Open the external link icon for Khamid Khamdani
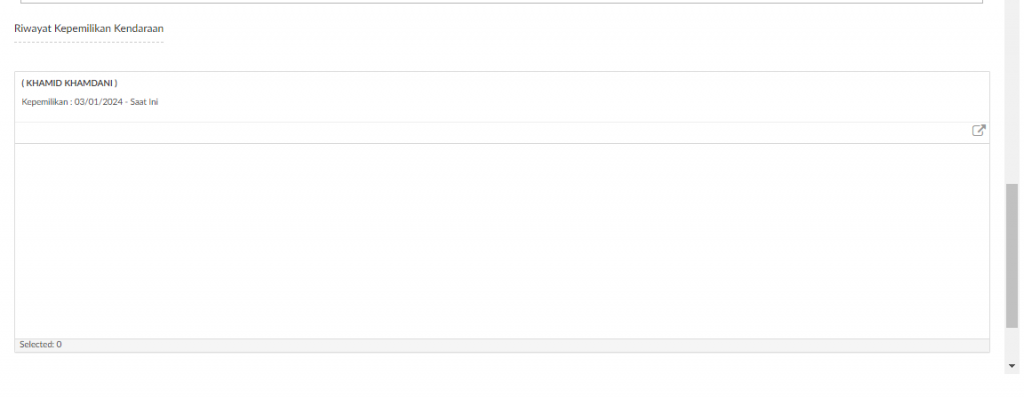1024x398 pixels. 978,130
